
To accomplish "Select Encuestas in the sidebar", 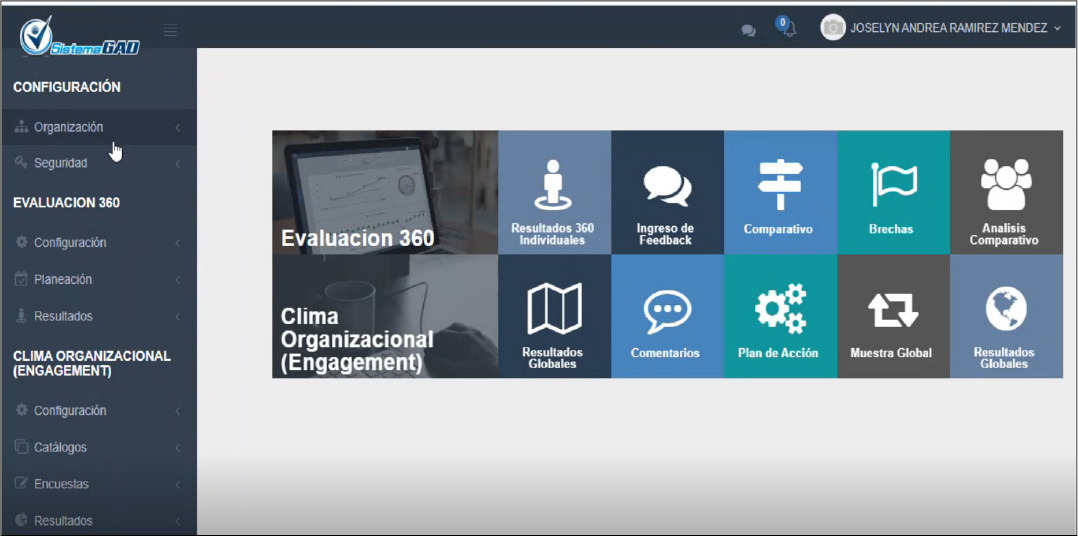I will tap(61, 484).
